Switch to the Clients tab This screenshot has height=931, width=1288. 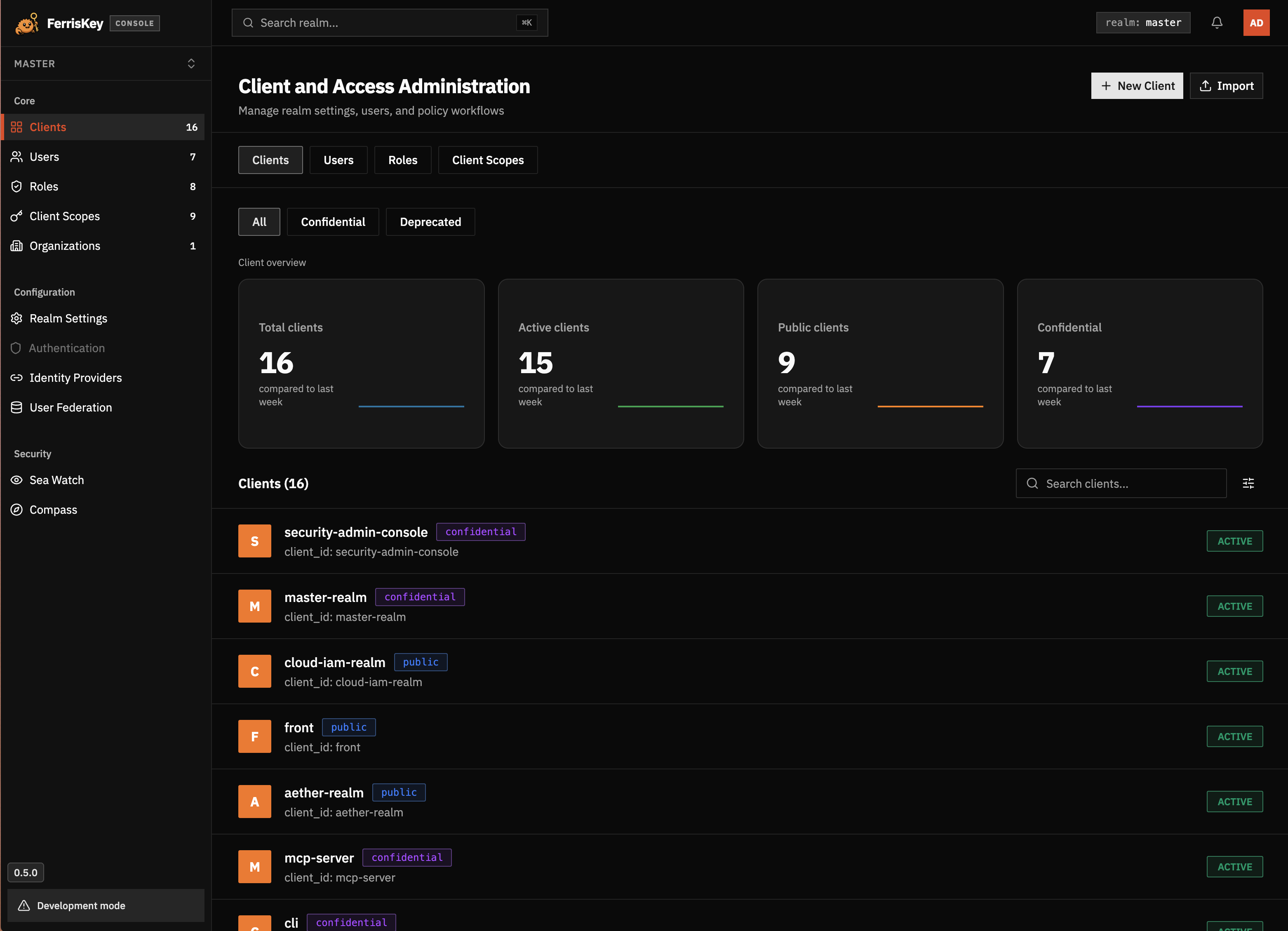click(270, 160)
